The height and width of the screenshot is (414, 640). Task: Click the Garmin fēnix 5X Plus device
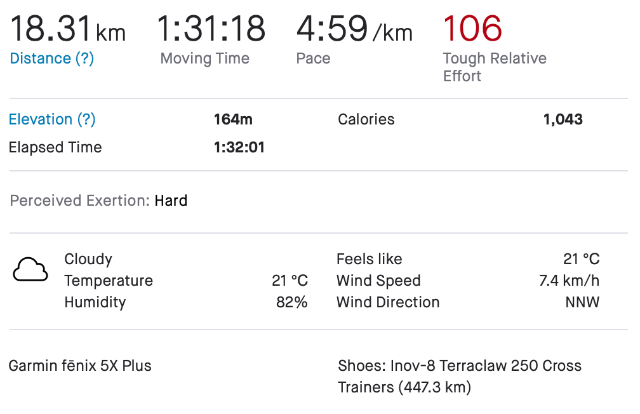click(80, 365)
